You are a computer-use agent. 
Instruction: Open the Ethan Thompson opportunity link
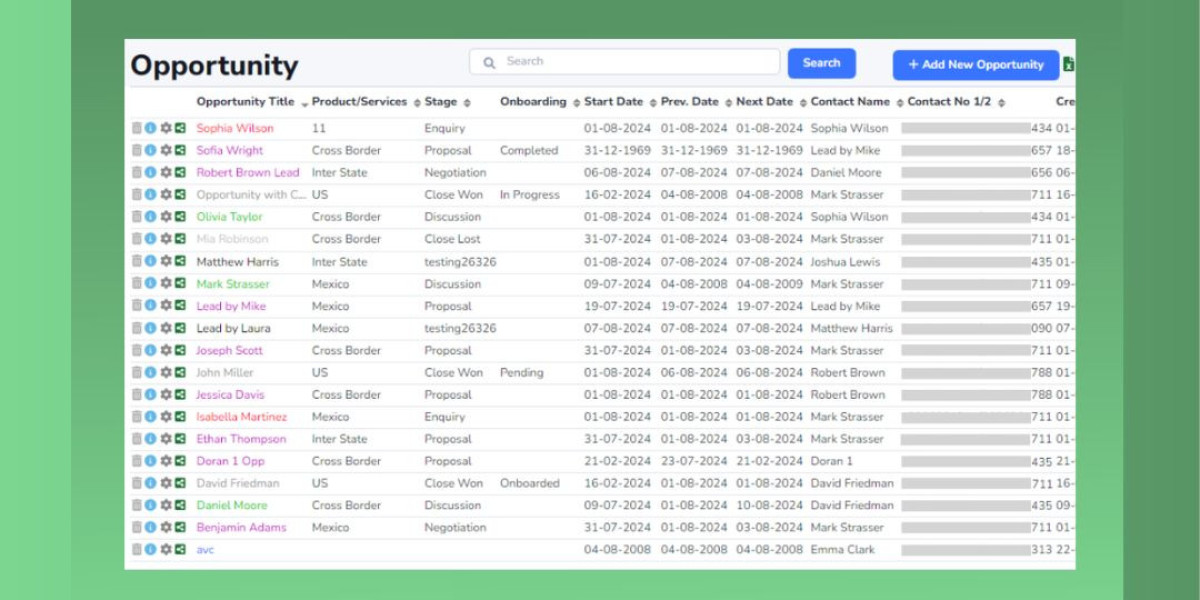click(x=241, y=439)
